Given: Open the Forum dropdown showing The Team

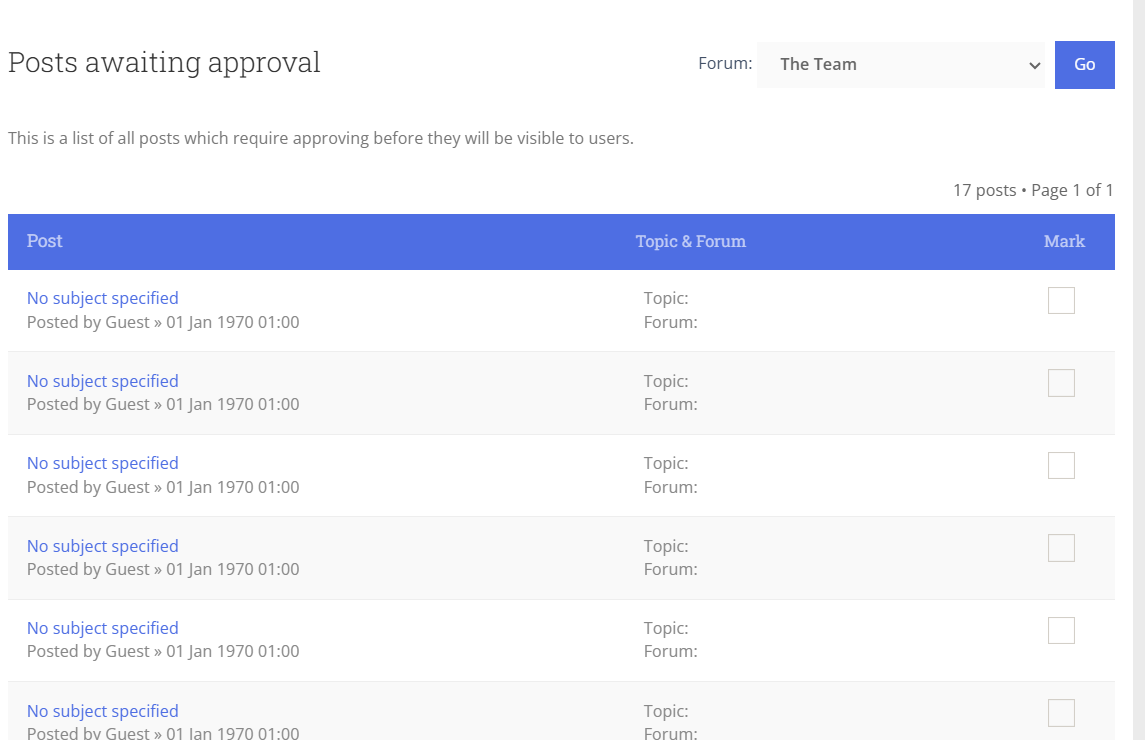Looking at the screenshot, I should click(x=900, y=65).
